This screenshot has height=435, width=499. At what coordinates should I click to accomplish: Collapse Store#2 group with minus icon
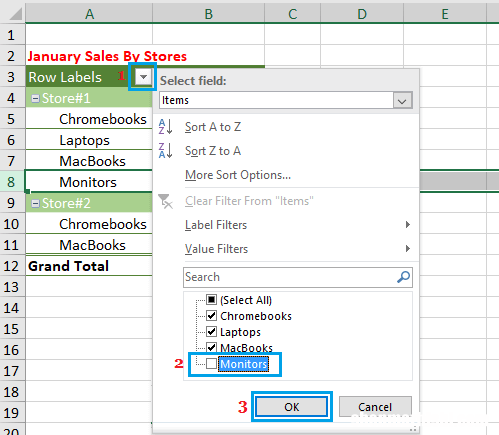tap(35, 203)
